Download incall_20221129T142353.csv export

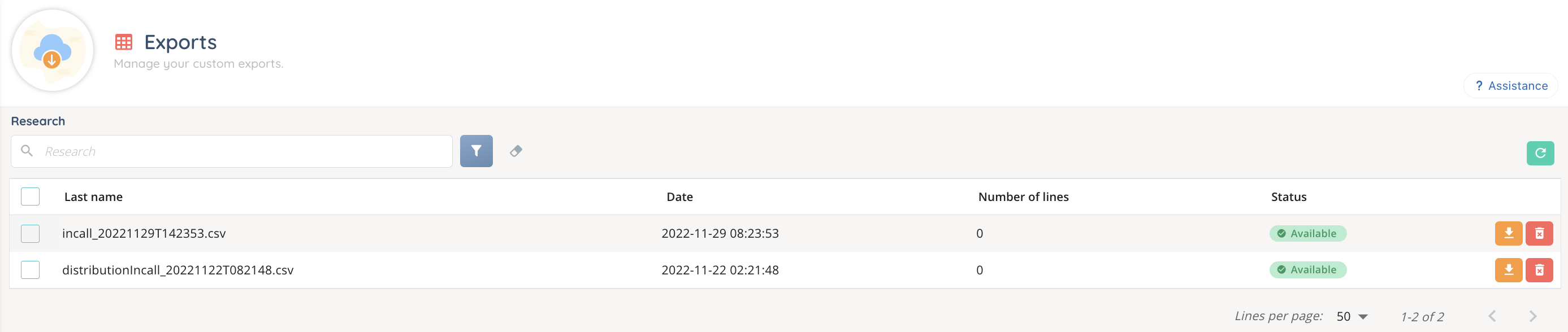(1508, 234)
